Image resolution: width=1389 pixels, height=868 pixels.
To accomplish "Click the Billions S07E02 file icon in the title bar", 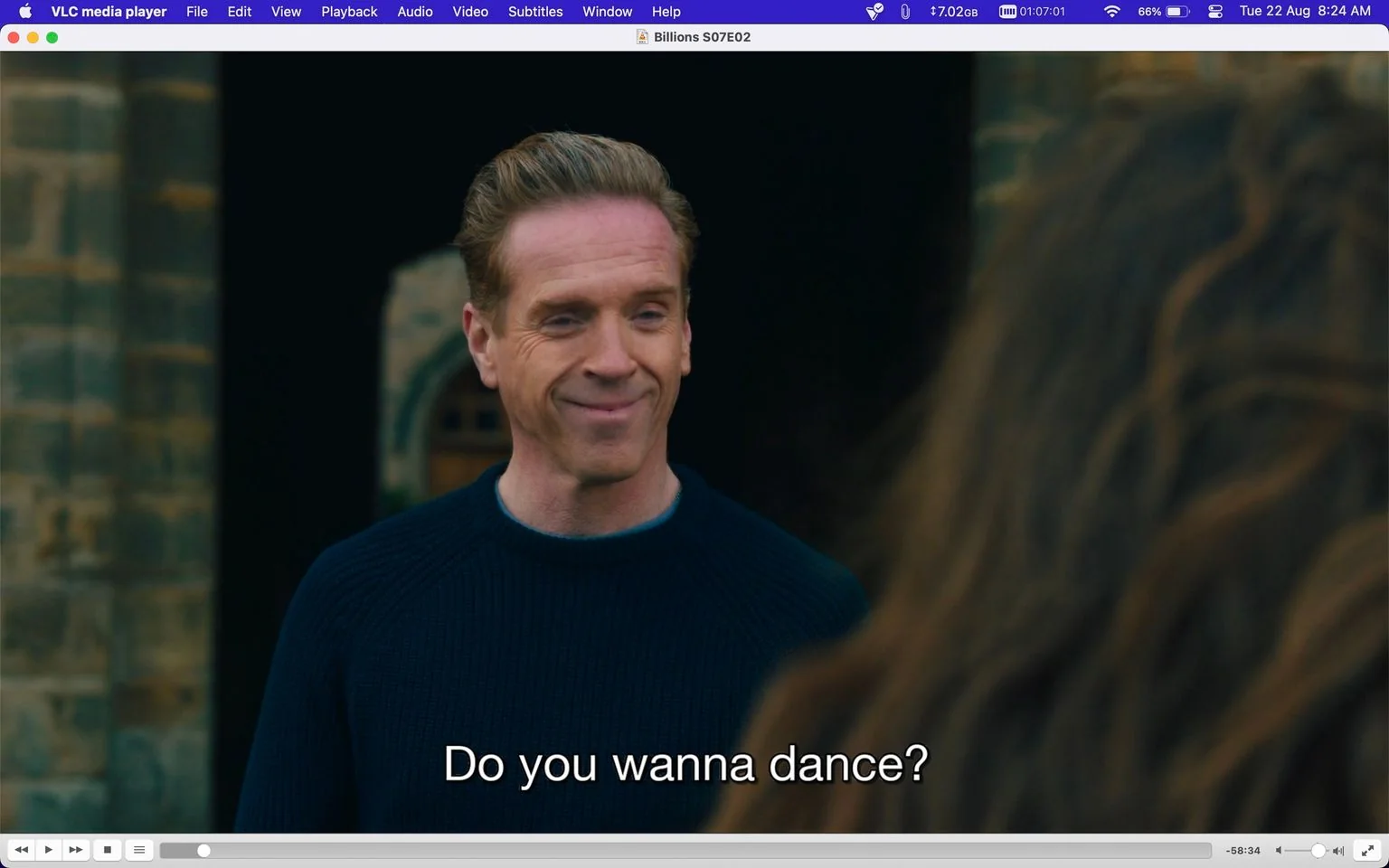I will click(x=642, y=37).
